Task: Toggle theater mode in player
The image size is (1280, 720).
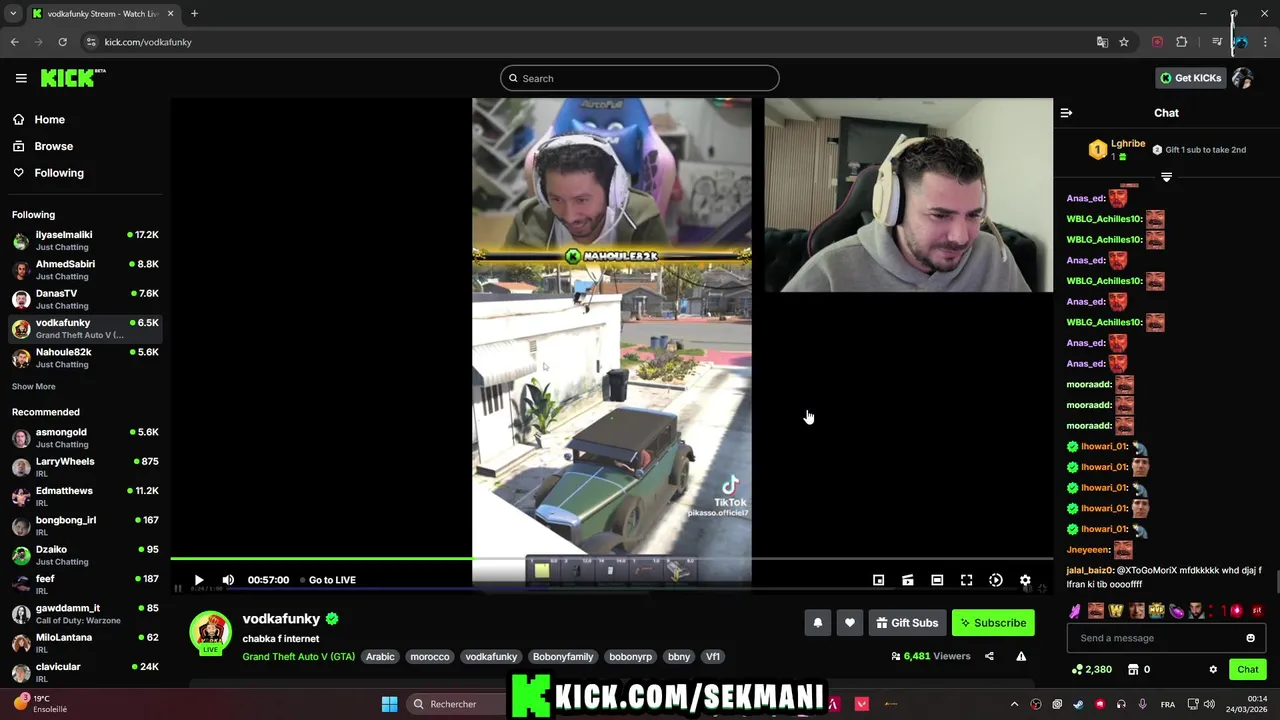Action: pyautogui.click(x=937, y=580)
